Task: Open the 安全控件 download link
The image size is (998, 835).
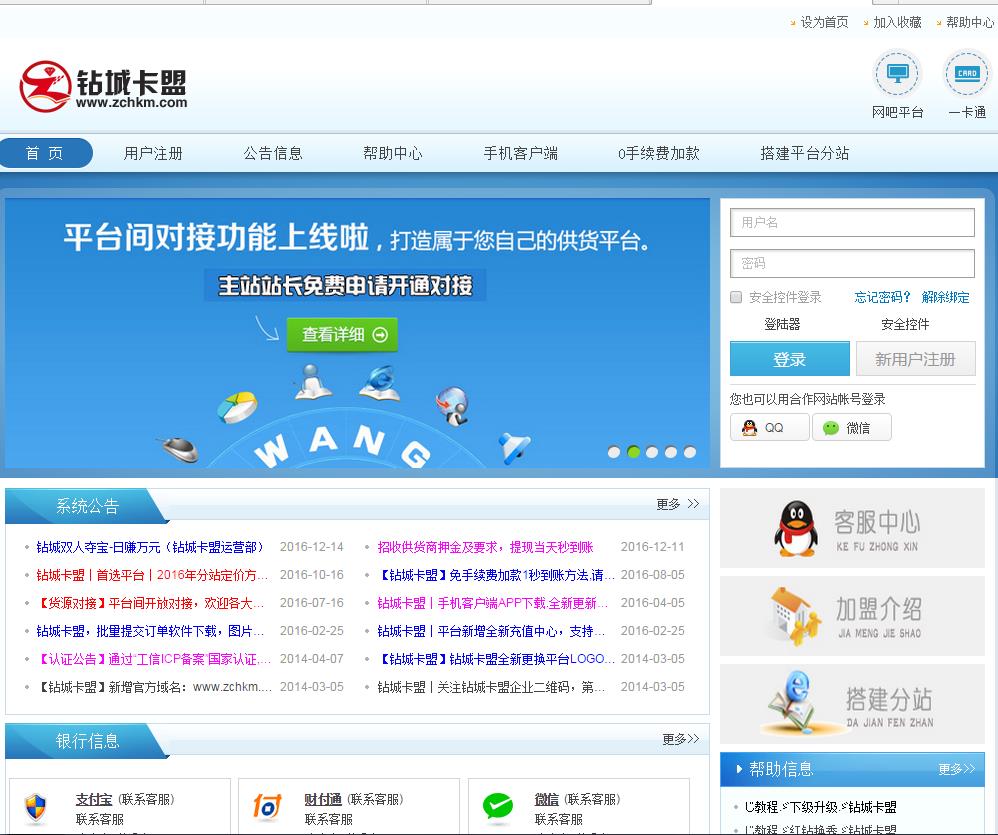Action: 905,325
